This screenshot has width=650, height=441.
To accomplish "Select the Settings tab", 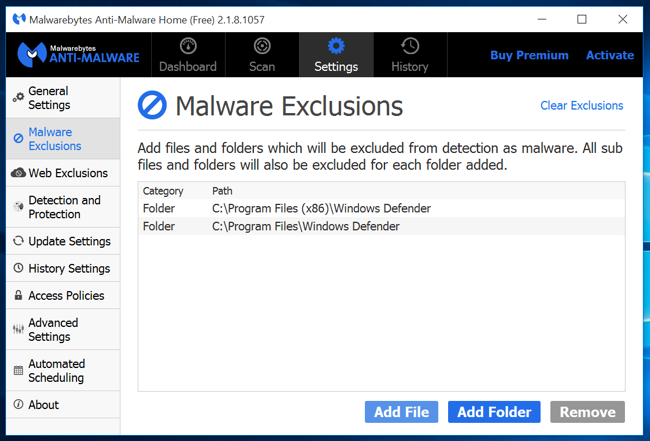I will click(336, 55).
